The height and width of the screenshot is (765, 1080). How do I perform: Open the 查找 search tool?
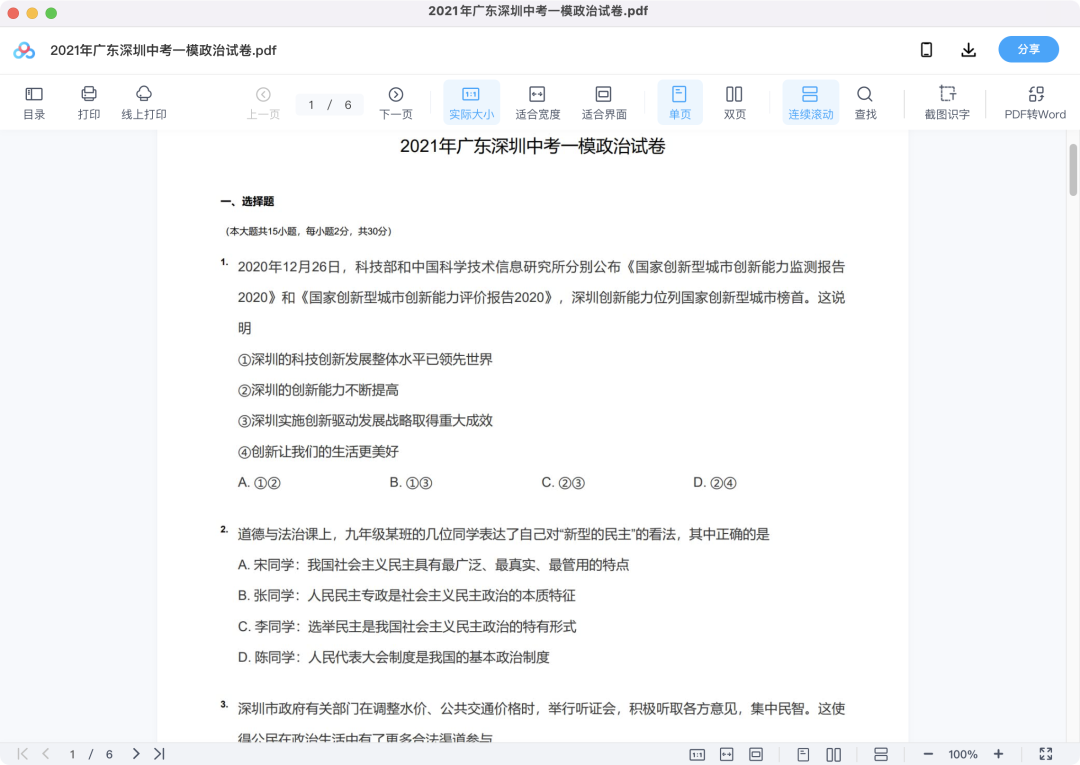(865, 103)
